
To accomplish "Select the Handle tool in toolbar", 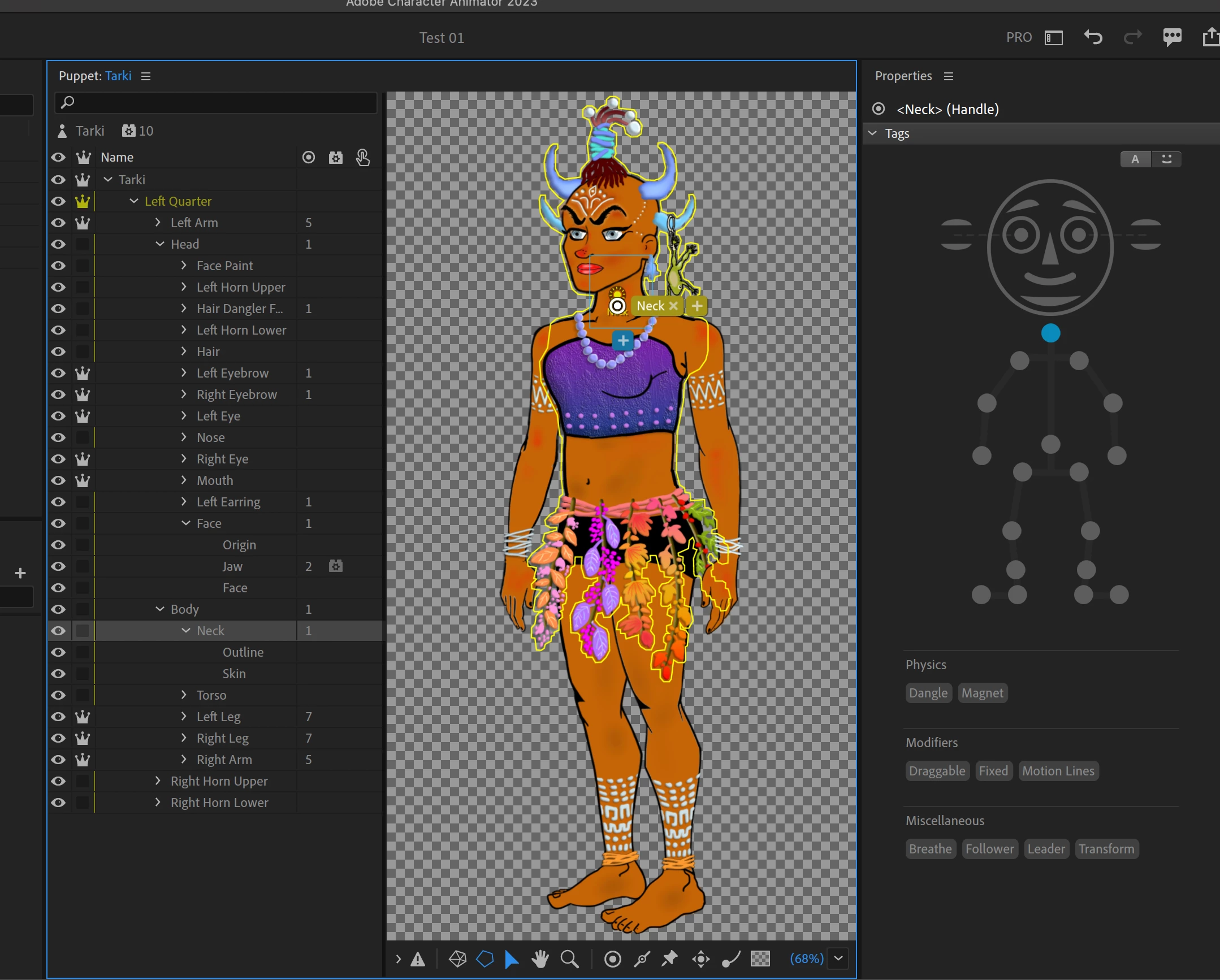I will [x=612, y=959].
